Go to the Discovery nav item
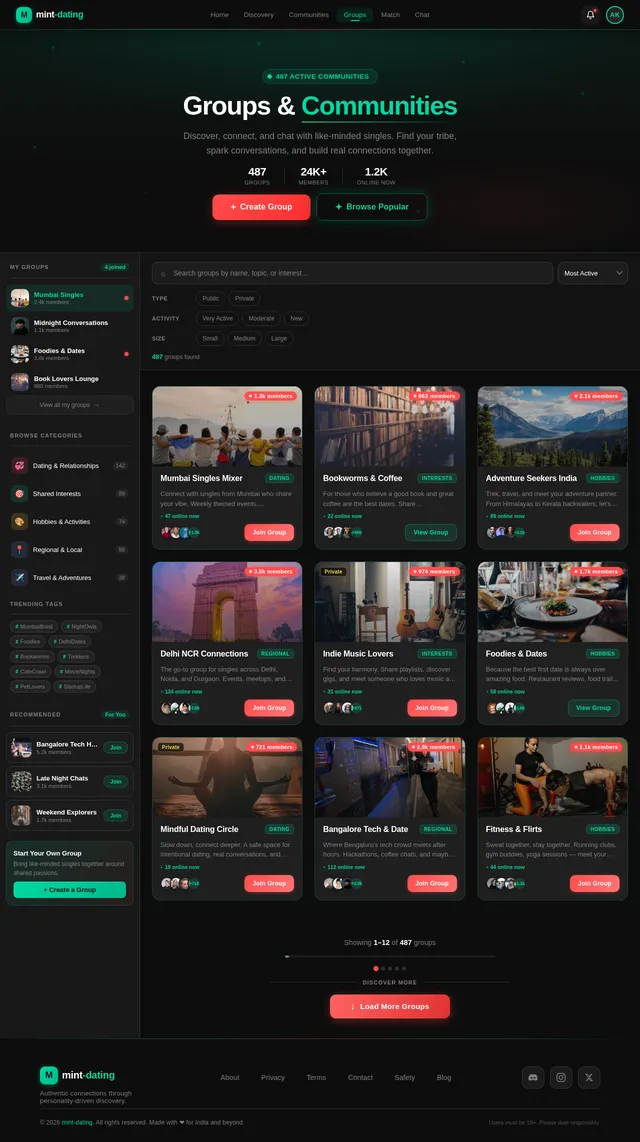The width and height of the screenshot is (640, 1142). coord(258,15)
